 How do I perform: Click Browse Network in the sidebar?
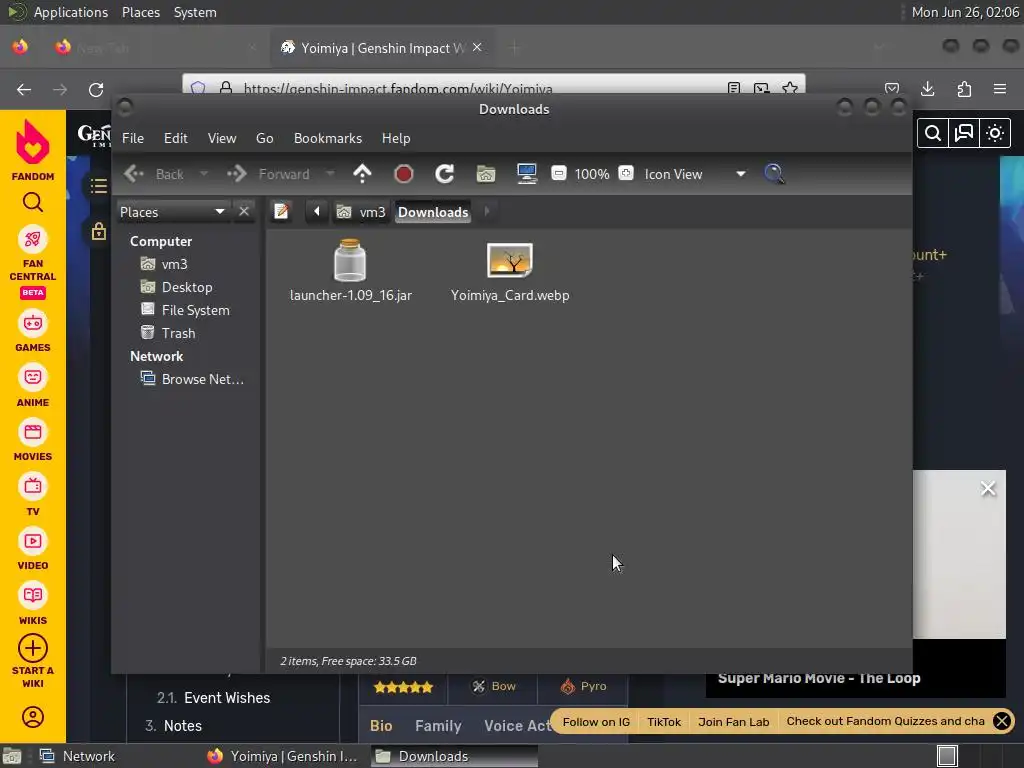[192, 379]
